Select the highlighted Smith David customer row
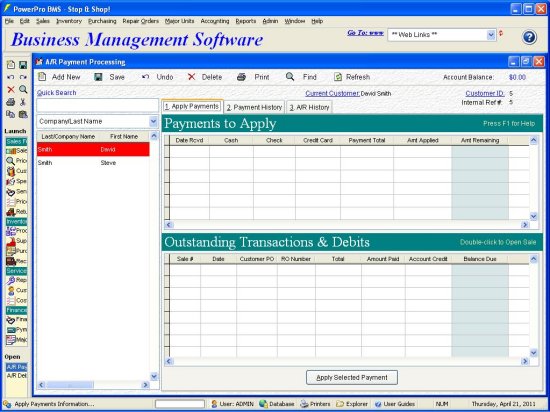Screen dimensions: 550x412 pos(93,149)
